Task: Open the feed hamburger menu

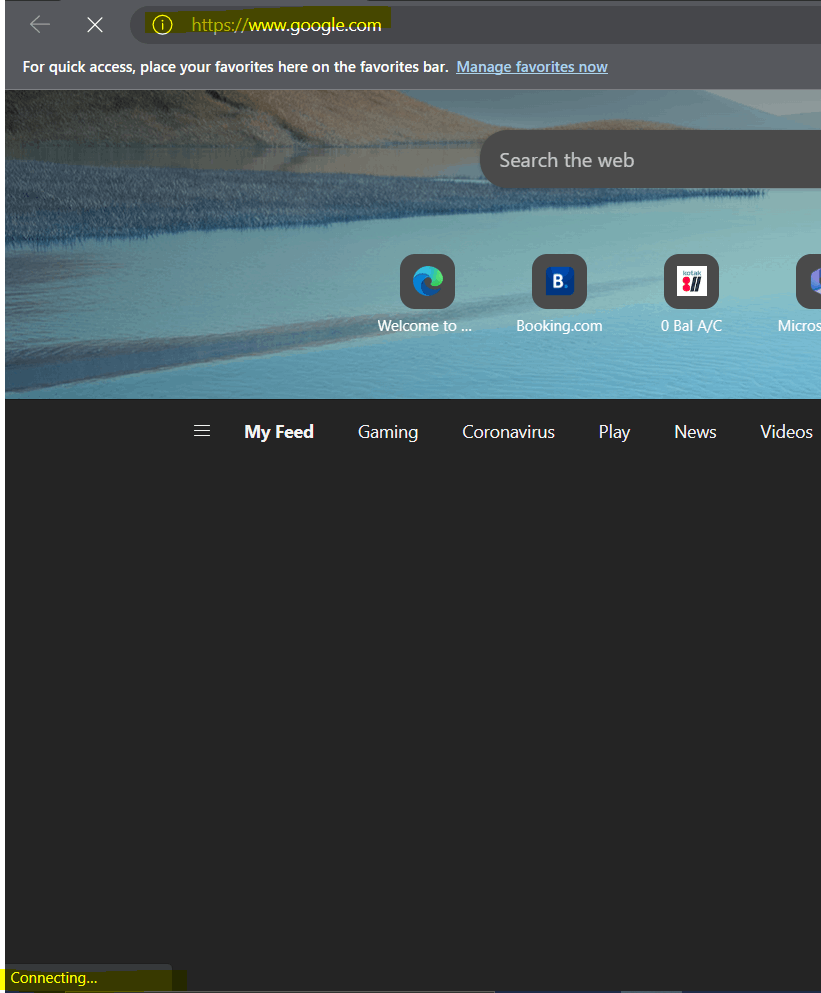Action: tap(202, 431)
